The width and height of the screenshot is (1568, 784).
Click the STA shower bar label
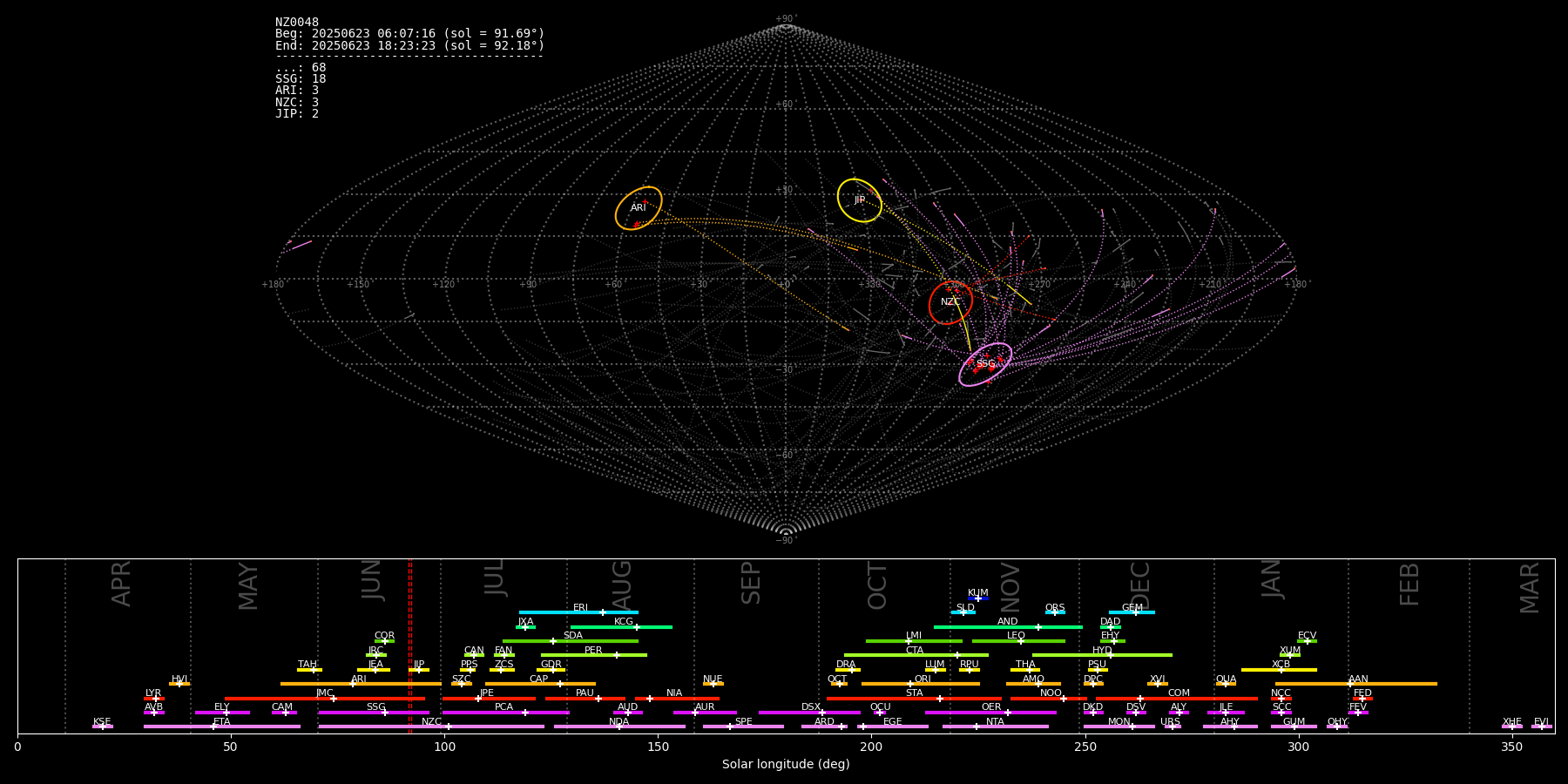[914, 693]
